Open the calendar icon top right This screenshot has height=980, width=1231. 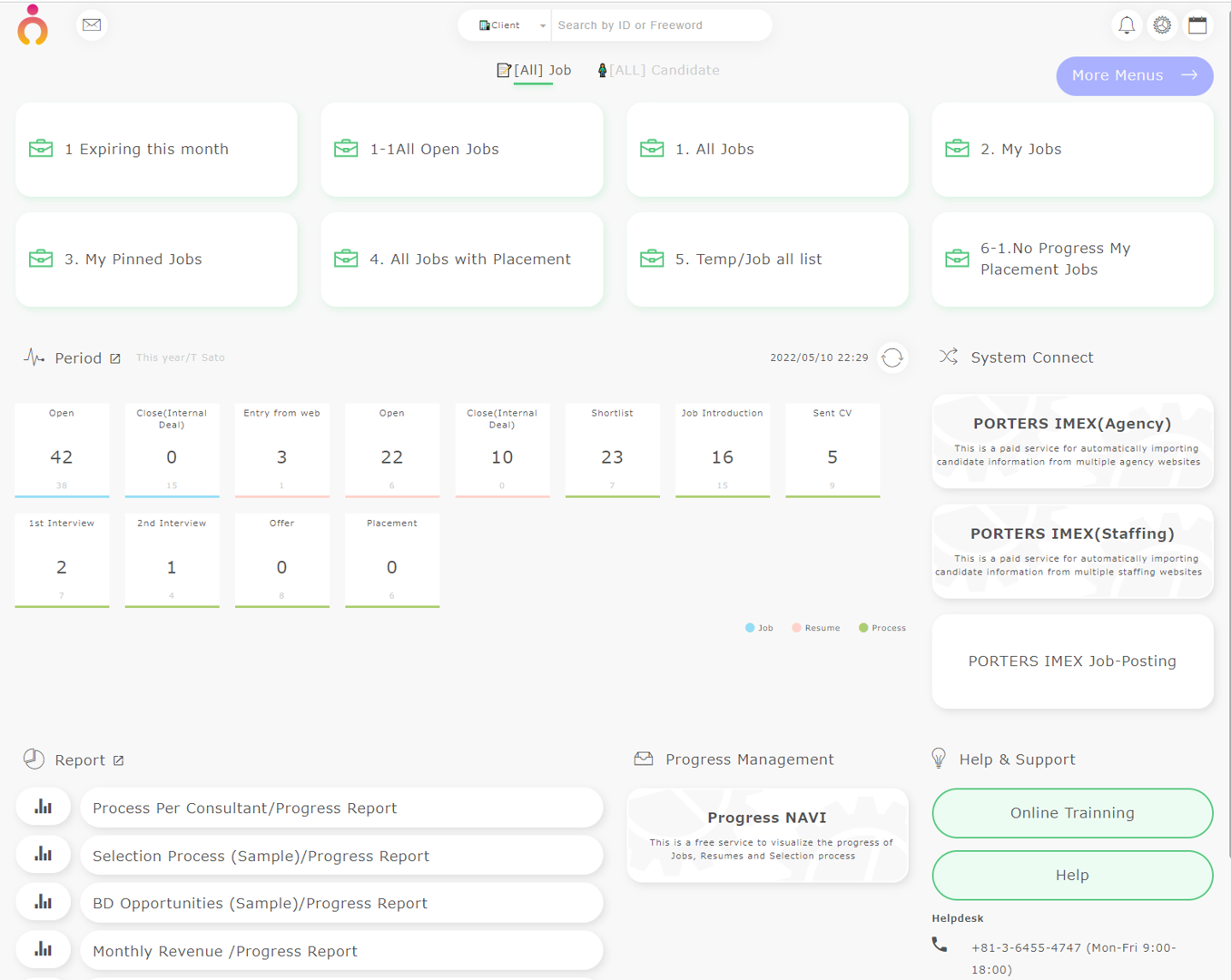click(x=1197, y=24)
